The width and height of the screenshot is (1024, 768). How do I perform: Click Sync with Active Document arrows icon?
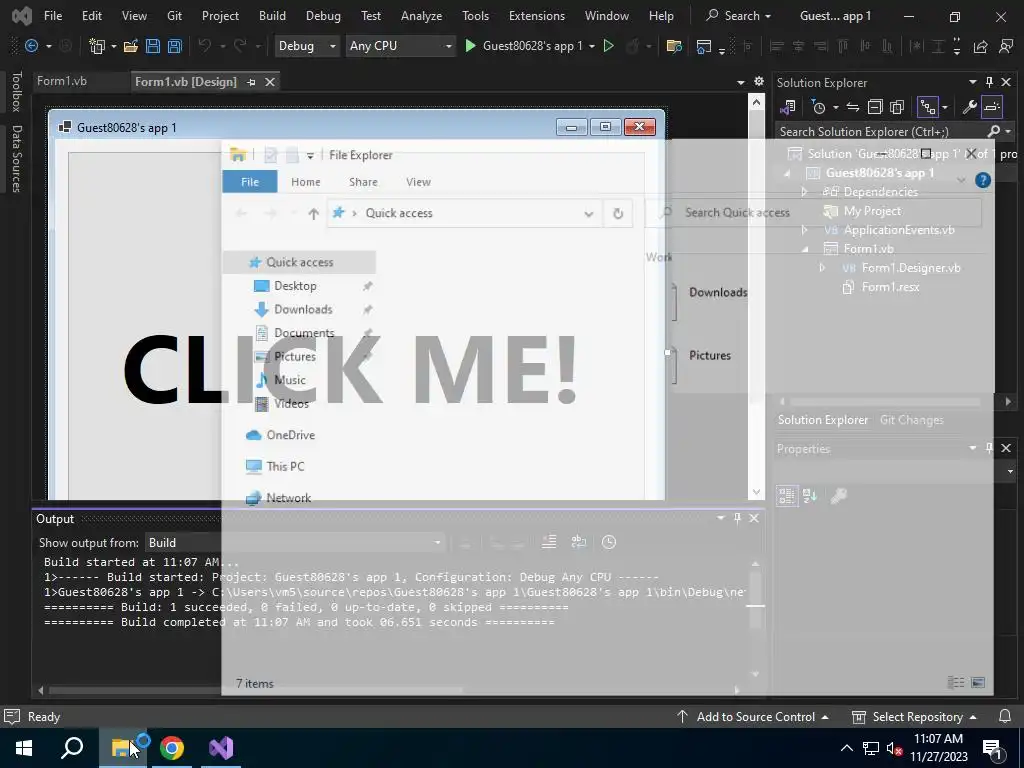click(852, 106)
